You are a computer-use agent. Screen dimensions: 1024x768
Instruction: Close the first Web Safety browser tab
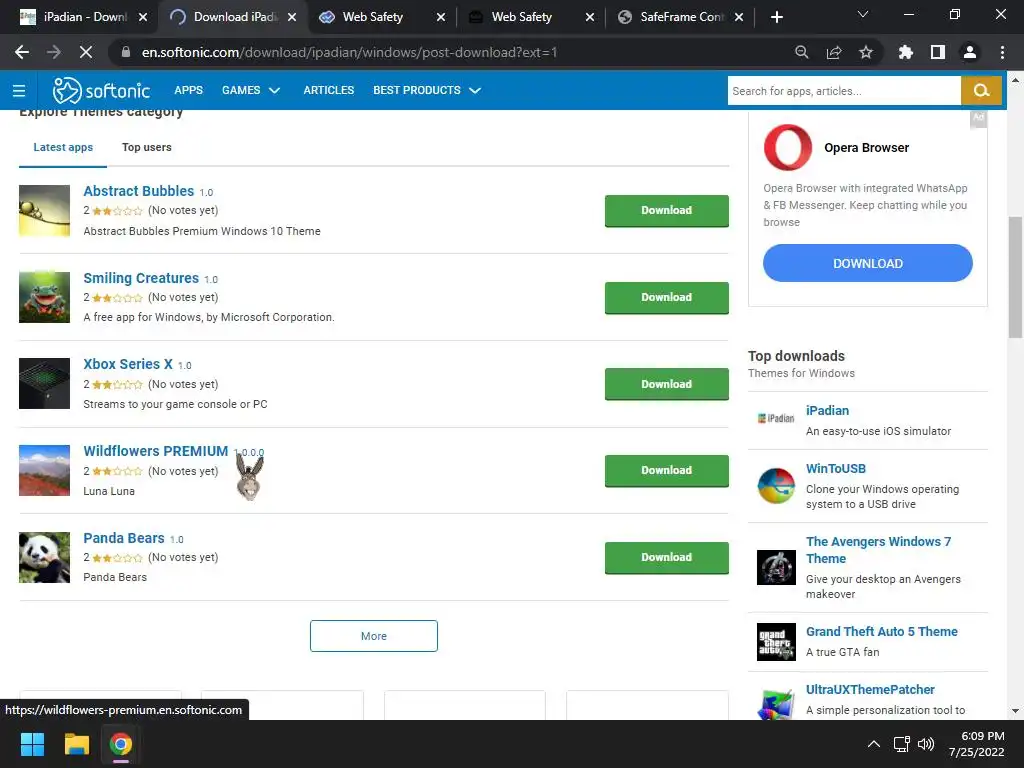tap(441, 17)
